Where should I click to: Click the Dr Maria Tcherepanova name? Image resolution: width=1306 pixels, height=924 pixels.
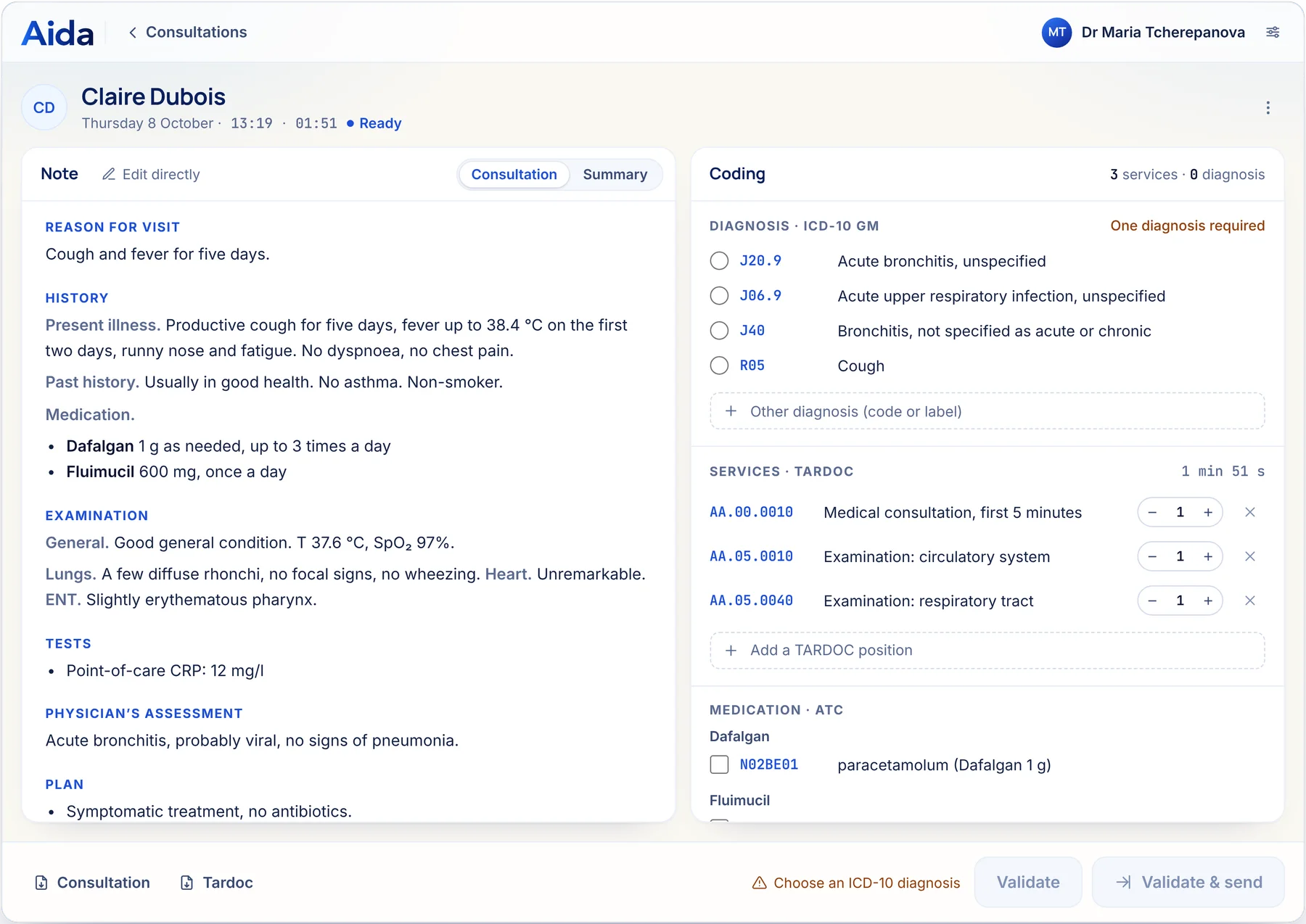(1163, 32)
